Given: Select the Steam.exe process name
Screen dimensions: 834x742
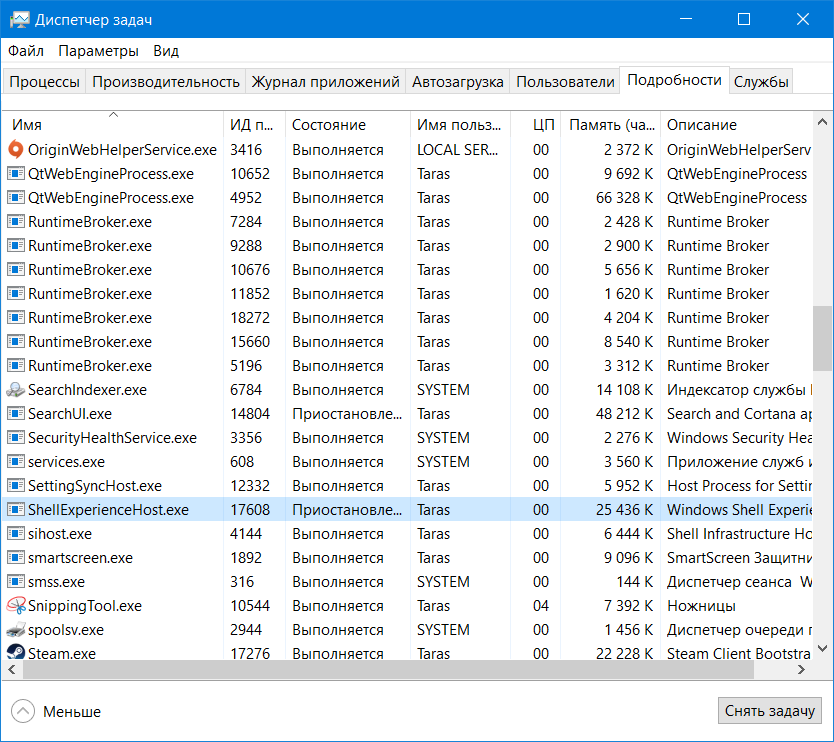Looking at the screenshot, I should coord(62,653).
